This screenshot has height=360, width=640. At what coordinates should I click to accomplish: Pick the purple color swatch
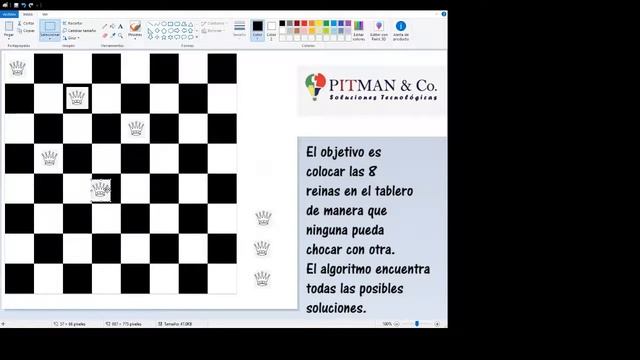coord(348,24)
